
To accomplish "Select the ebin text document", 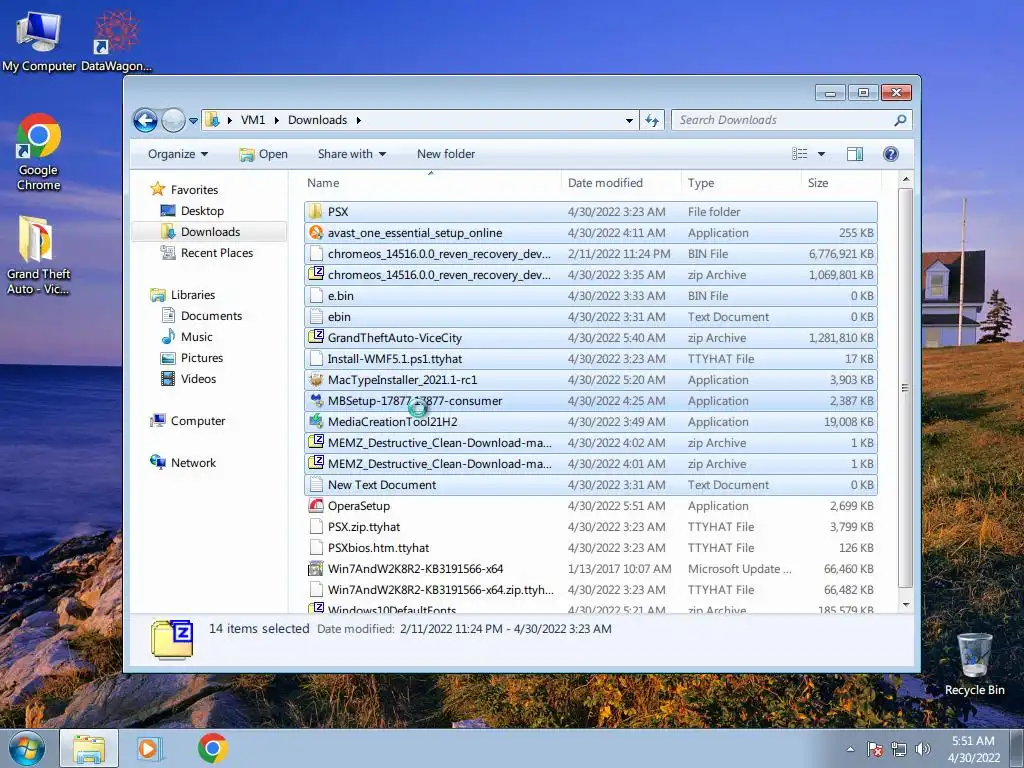I will tap(590, 317).
